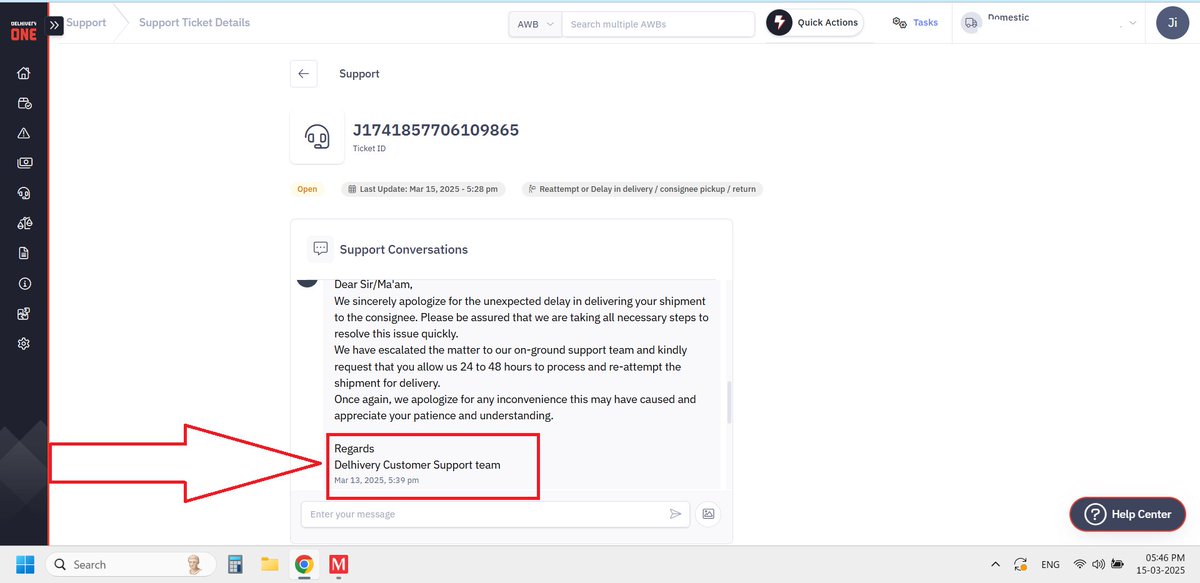Open the ENG language switcher

coord(1050,565)
